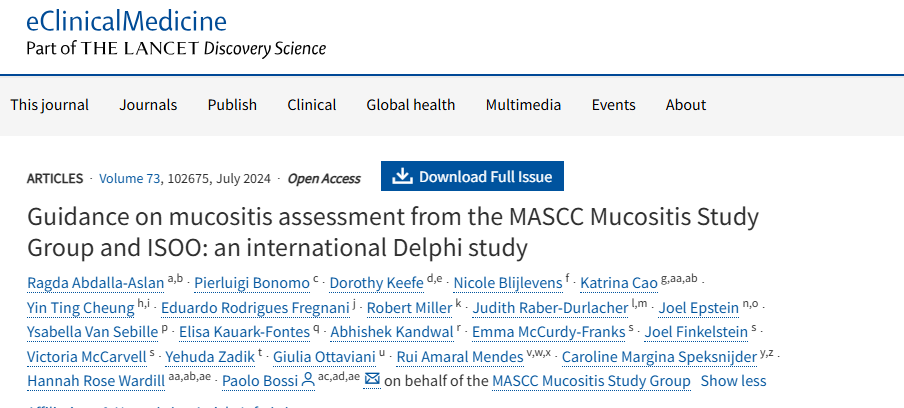Open author Elisa Kauark-Fontes

pyautogui.click(x=244, y=332)
